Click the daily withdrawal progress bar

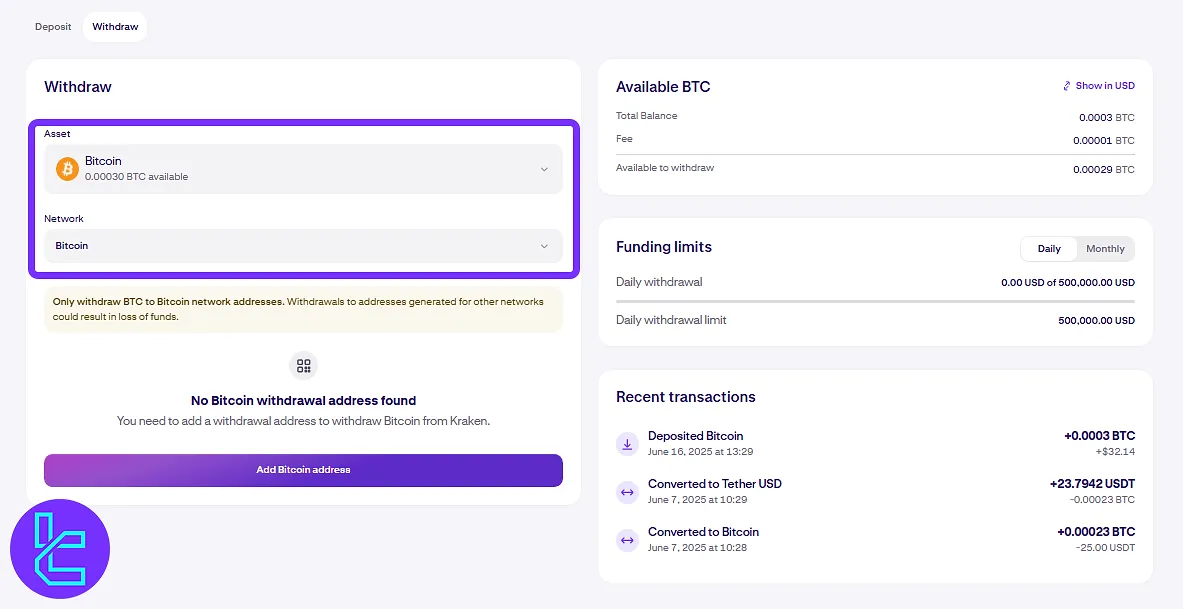(x=875, y=301)
